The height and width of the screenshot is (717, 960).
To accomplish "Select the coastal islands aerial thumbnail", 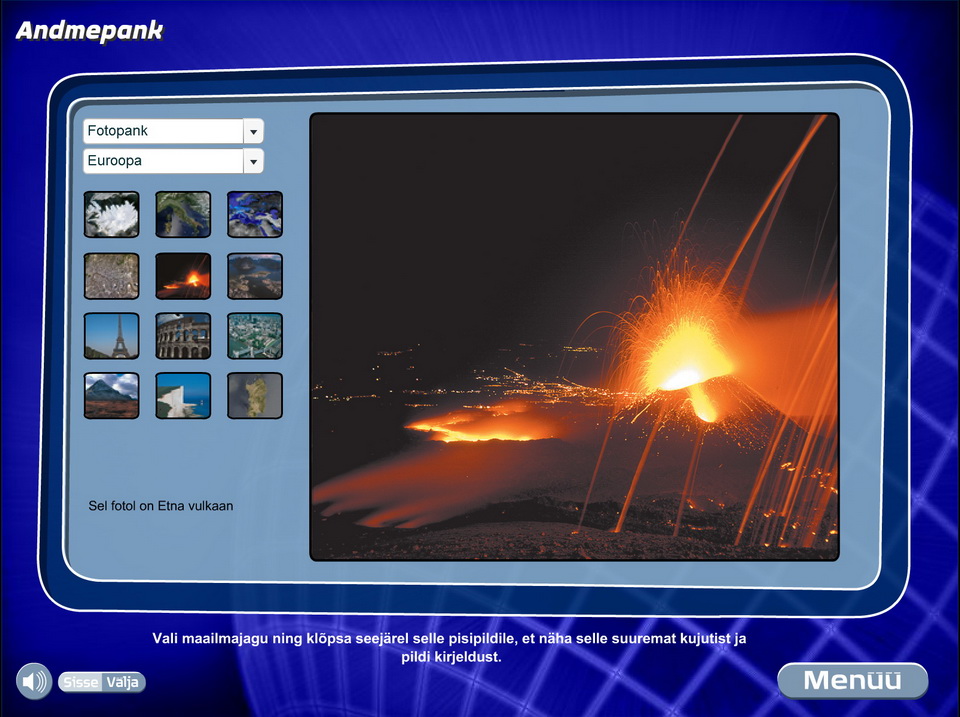I will 255,276.
